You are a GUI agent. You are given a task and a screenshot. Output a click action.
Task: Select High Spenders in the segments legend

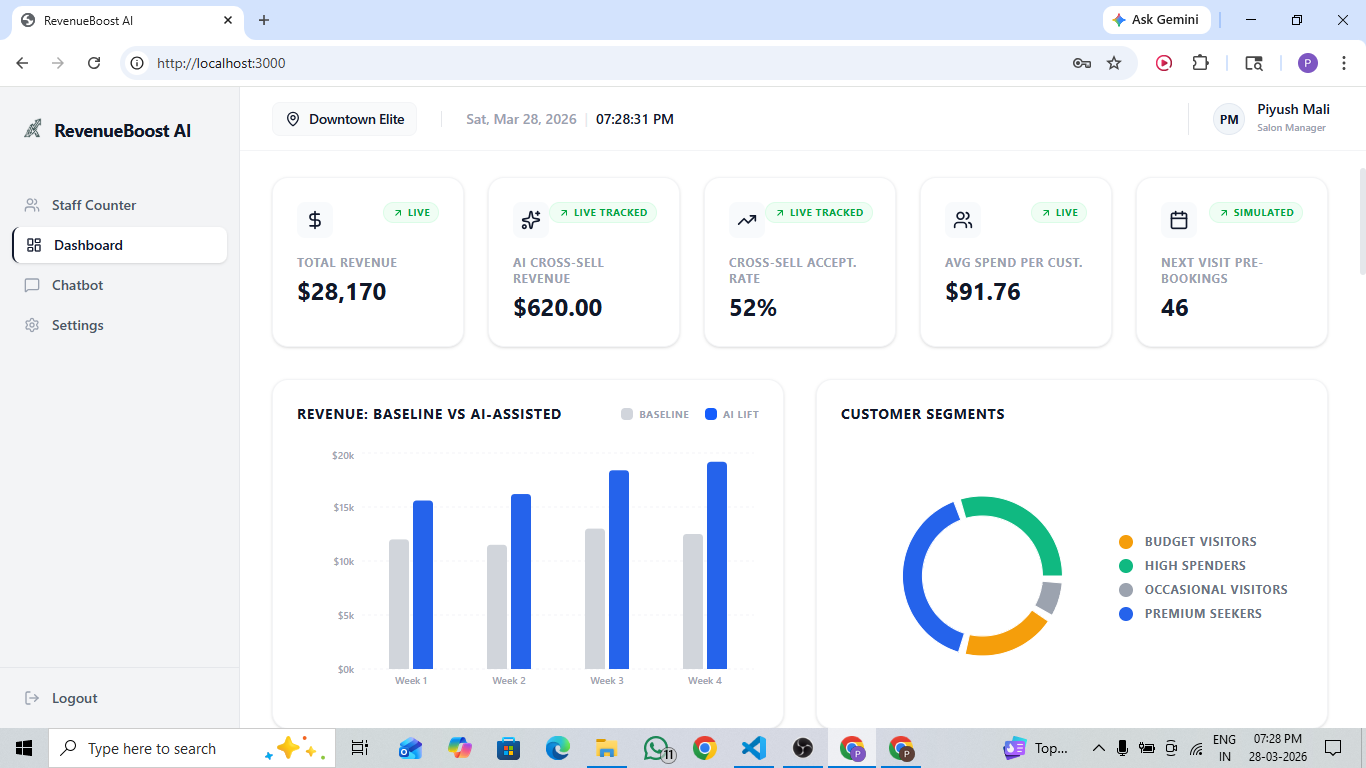1183,566
